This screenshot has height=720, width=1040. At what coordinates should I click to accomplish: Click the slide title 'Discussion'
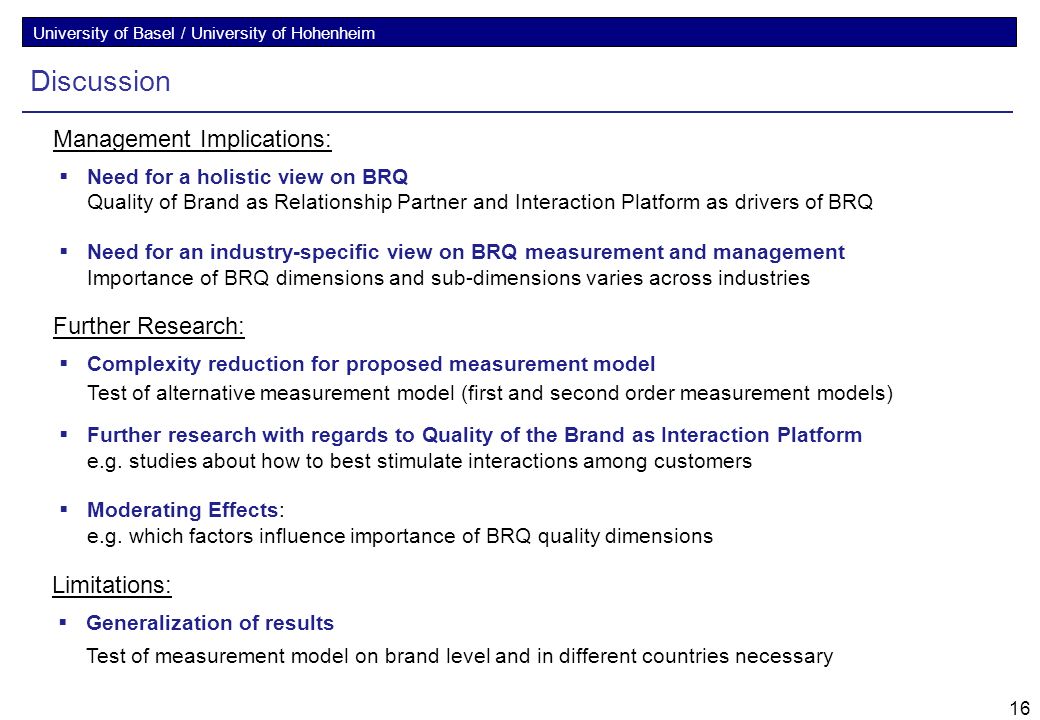click(100, 82)
